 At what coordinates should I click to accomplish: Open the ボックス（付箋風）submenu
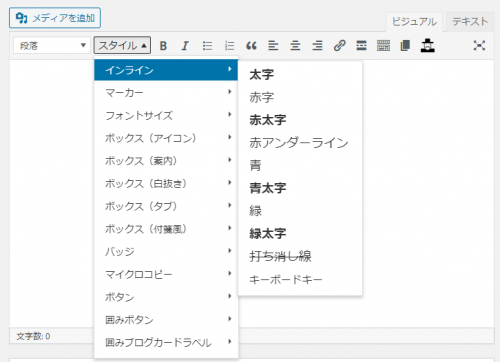[x=166, y=229]
